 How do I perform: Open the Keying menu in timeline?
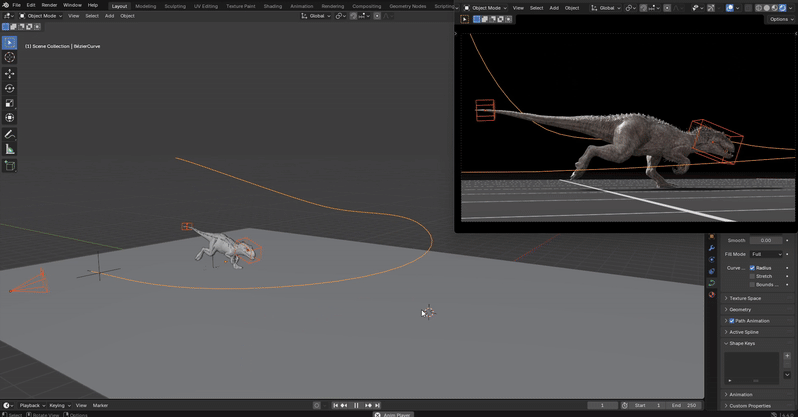60,405
